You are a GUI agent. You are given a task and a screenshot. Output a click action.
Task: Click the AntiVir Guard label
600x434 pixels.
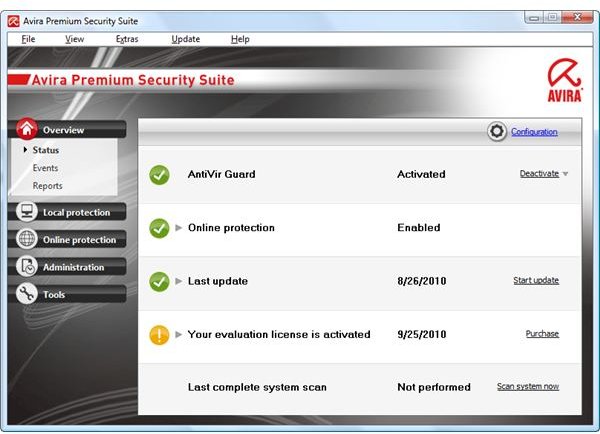222,175
